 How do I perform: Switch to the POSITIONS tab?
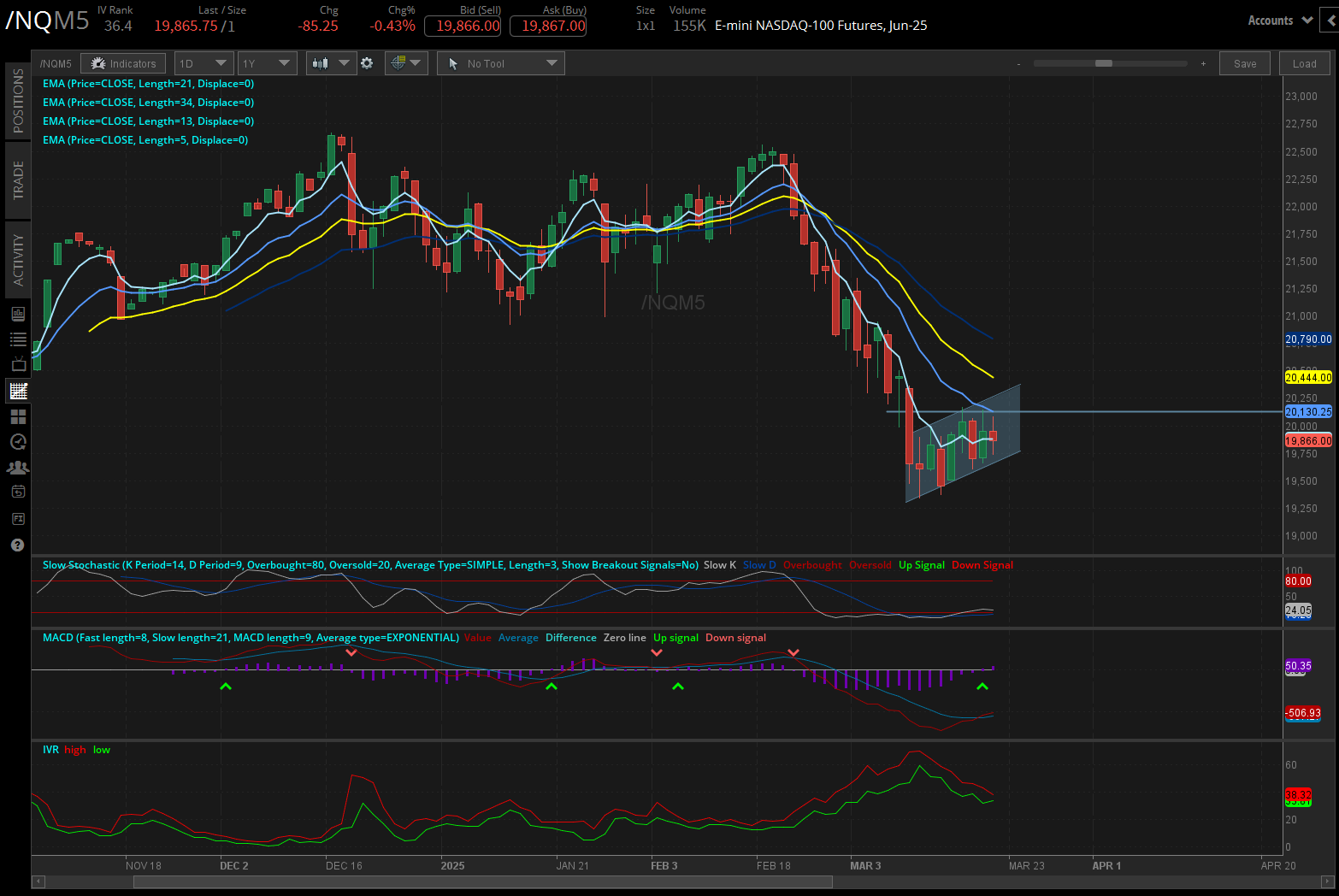tap(17, 102)
